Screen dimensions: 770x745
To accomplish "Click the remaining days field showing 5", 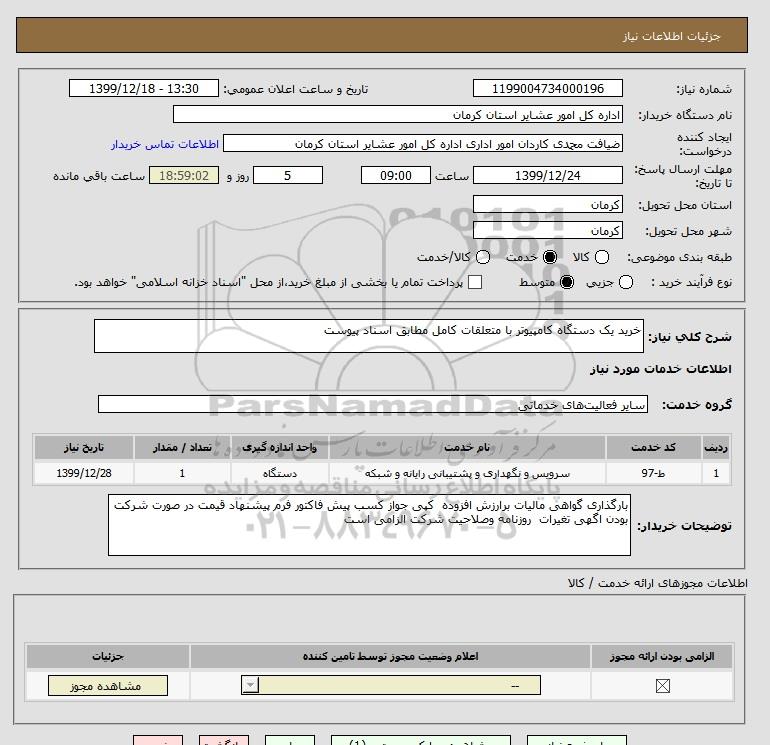I will (288, 175).
